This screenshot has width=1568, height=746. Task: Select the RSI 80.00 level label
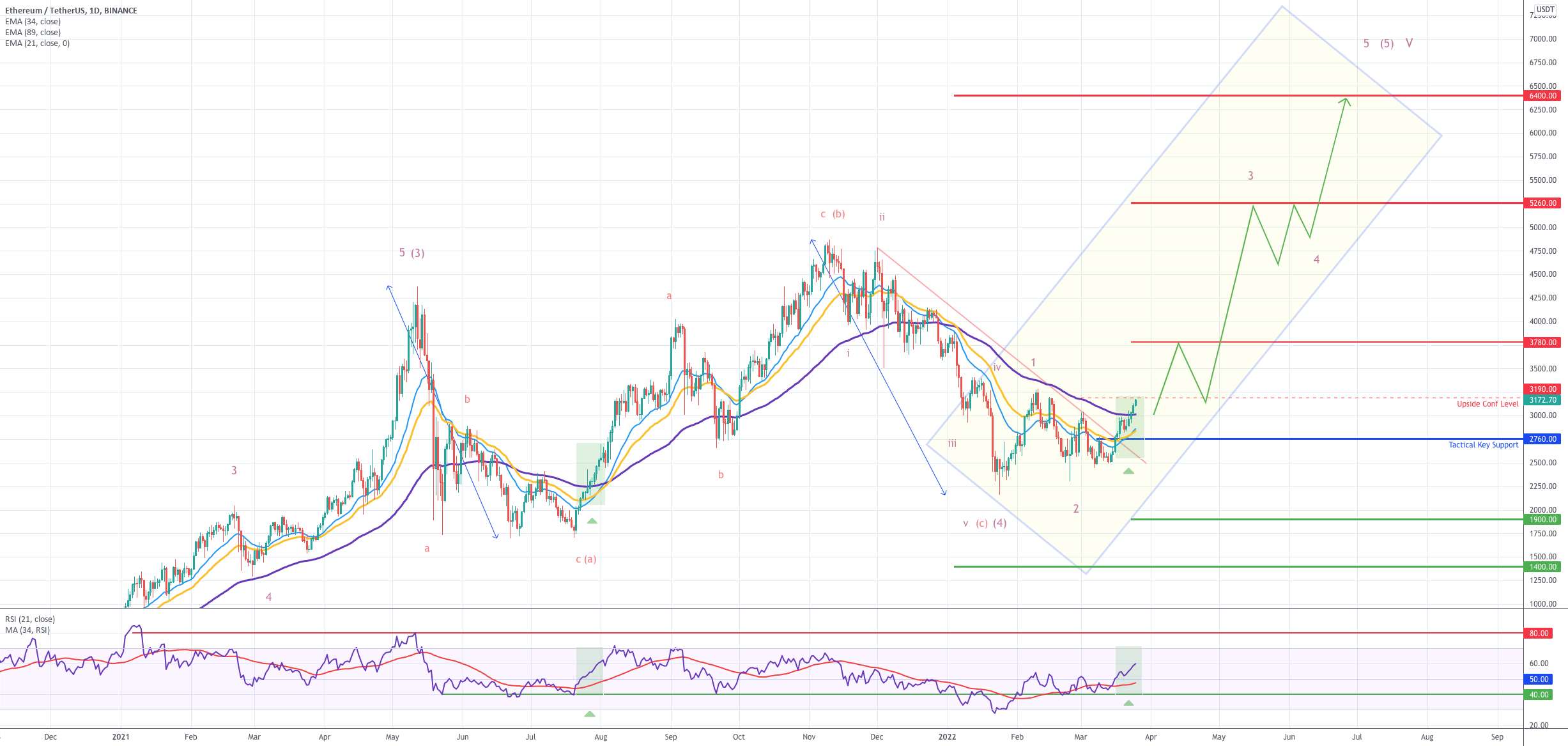[x=1539, y=633]
